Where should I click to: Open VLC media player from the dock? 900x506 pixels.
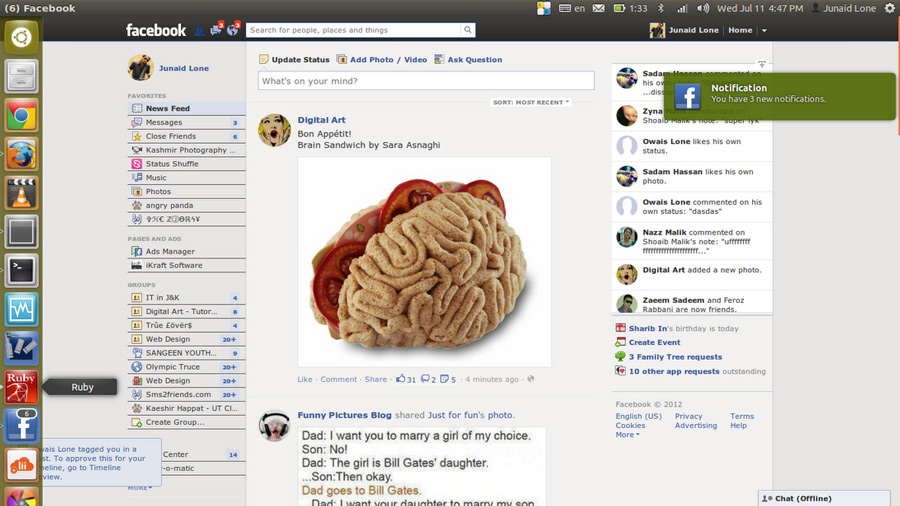21,193
